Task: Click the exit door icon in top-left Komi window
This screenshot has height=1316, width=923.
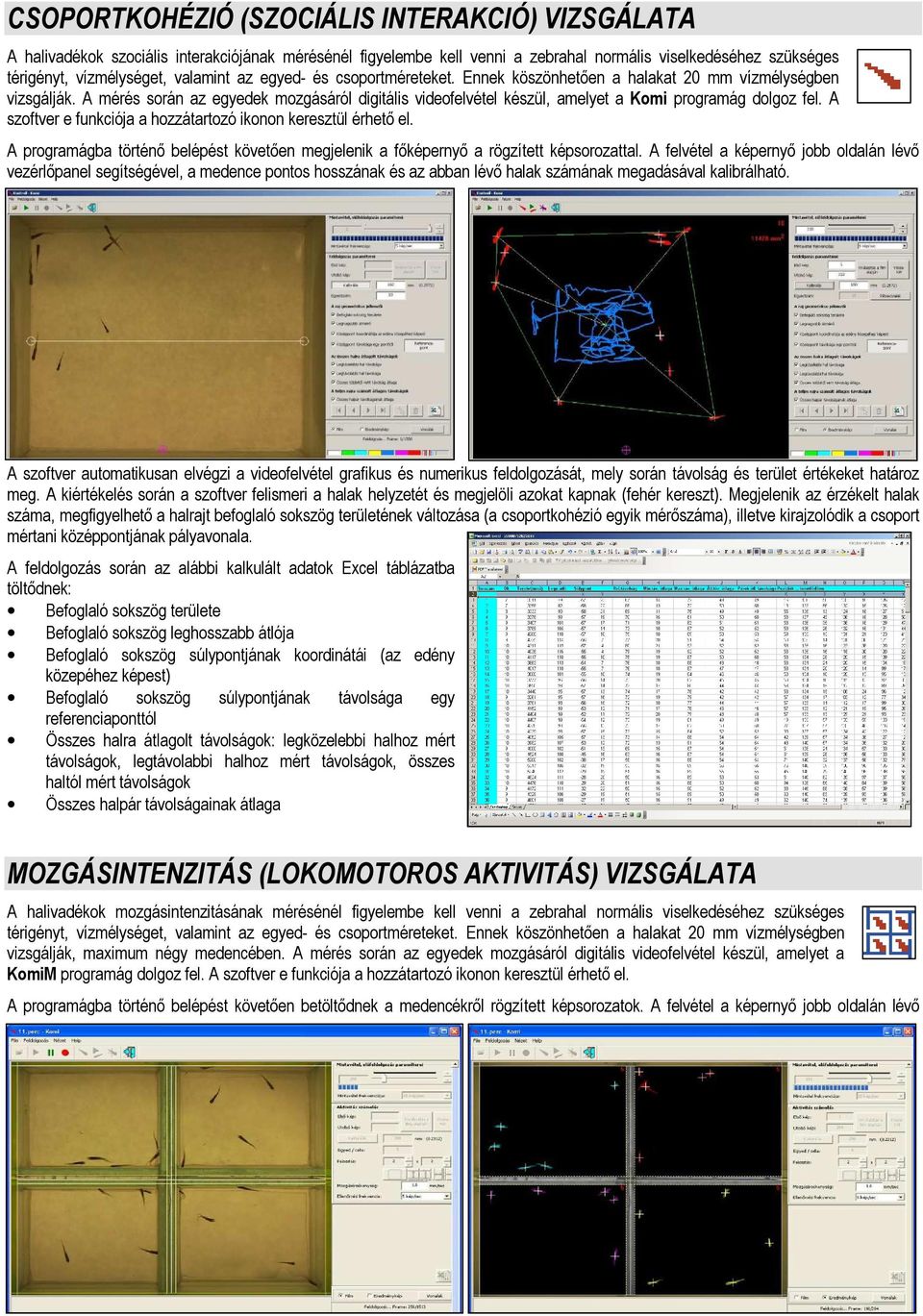Action: pos(92,208)
